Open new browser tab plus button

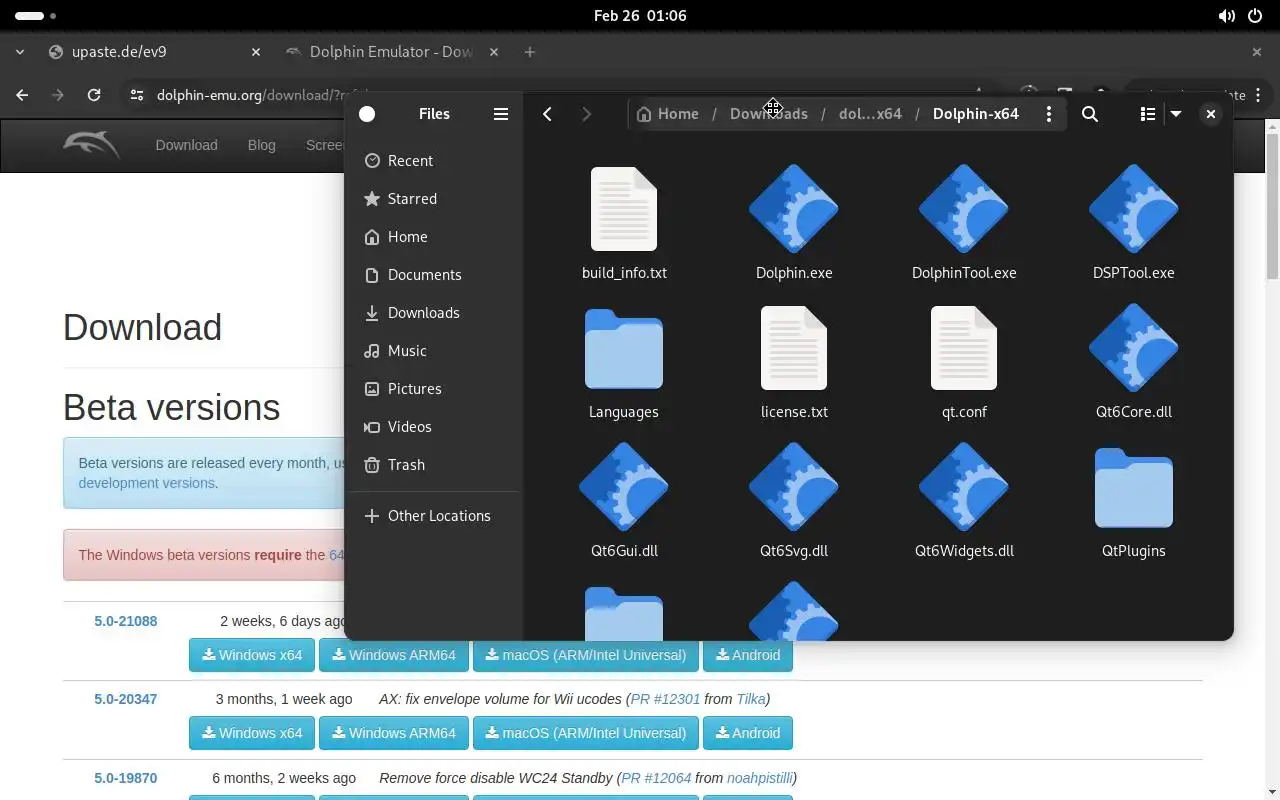[x=530, y=52]
